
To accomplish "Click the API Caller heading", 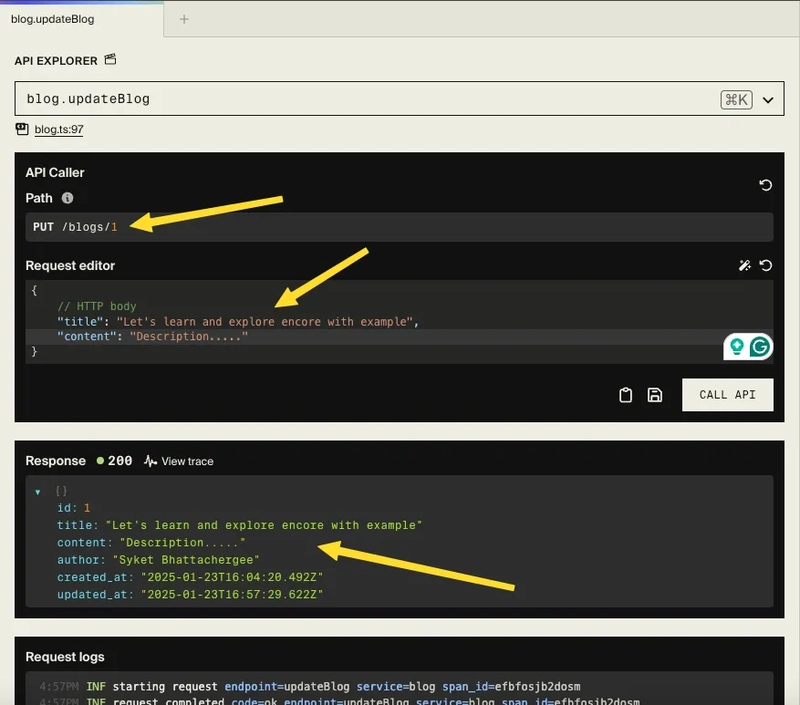I will 55,172.
